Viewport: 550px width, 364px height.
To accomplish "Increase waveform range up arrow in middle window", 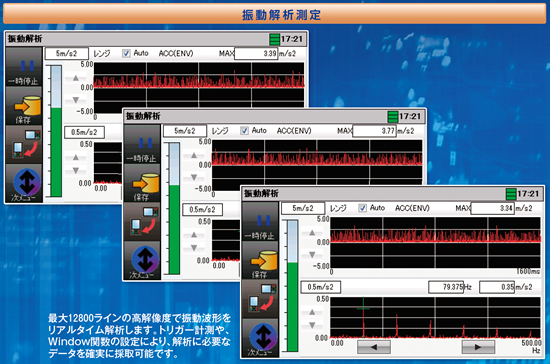I will 194,155.
